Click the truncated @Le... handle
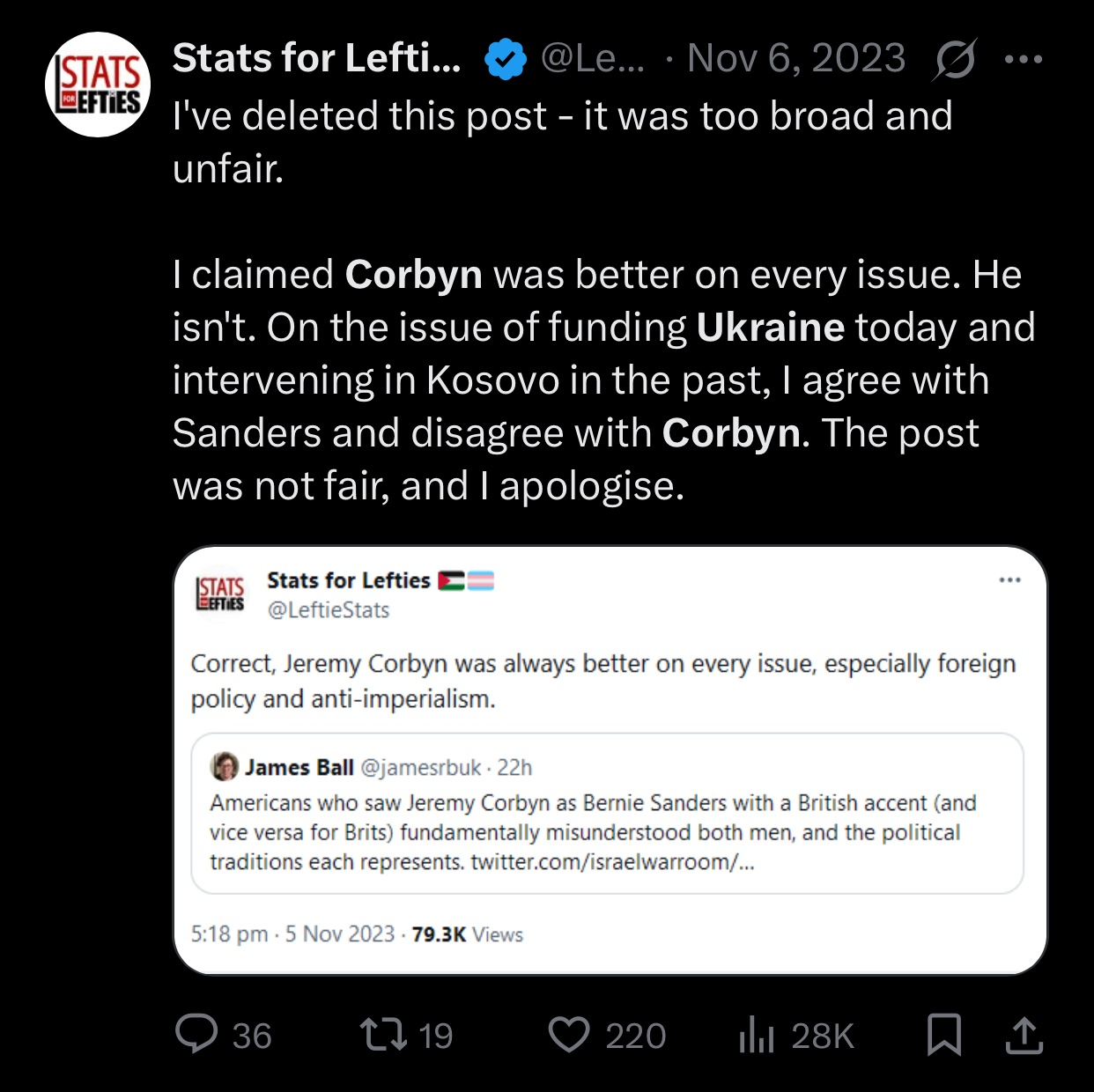The image size is (1094, 1092). [x=592, y=58]
